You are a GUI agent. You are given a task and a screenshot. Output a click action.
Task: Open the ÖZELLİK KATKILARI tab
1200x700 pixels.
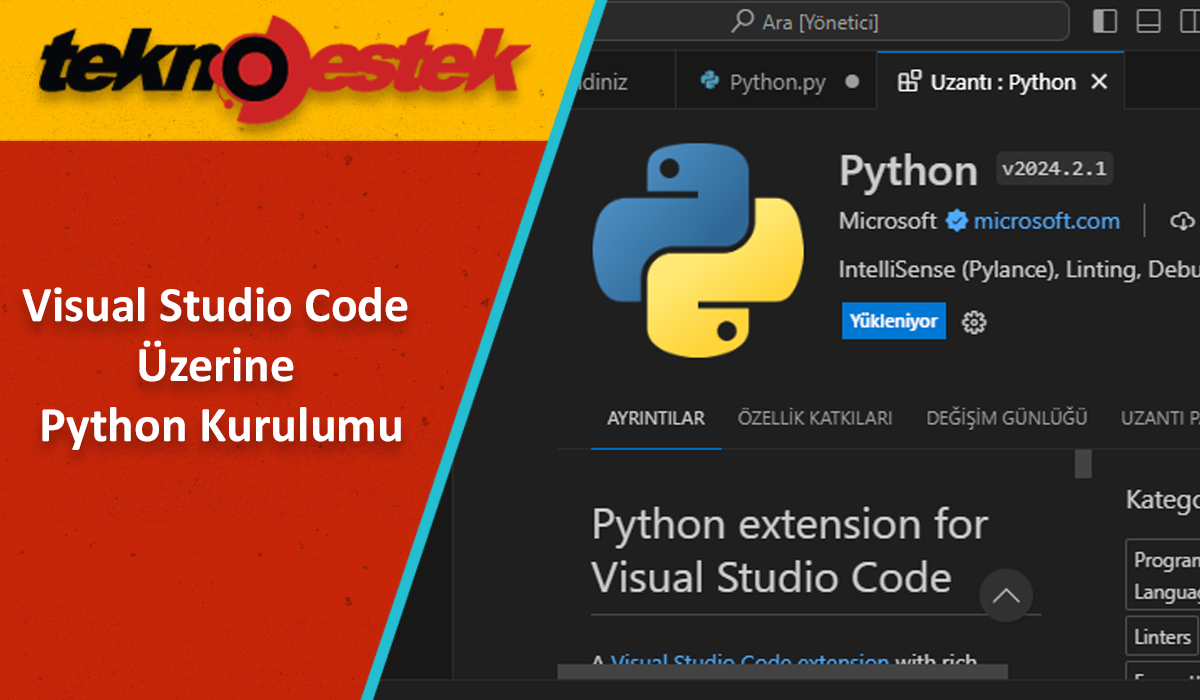pos(815,418)
